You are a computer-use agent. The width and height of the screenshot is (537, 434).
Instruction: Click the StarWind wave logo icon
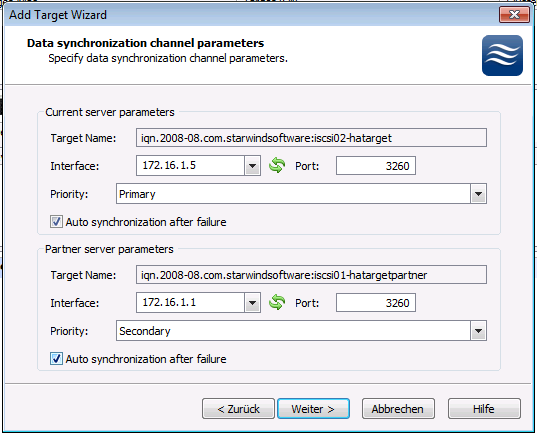click(502, 55)
